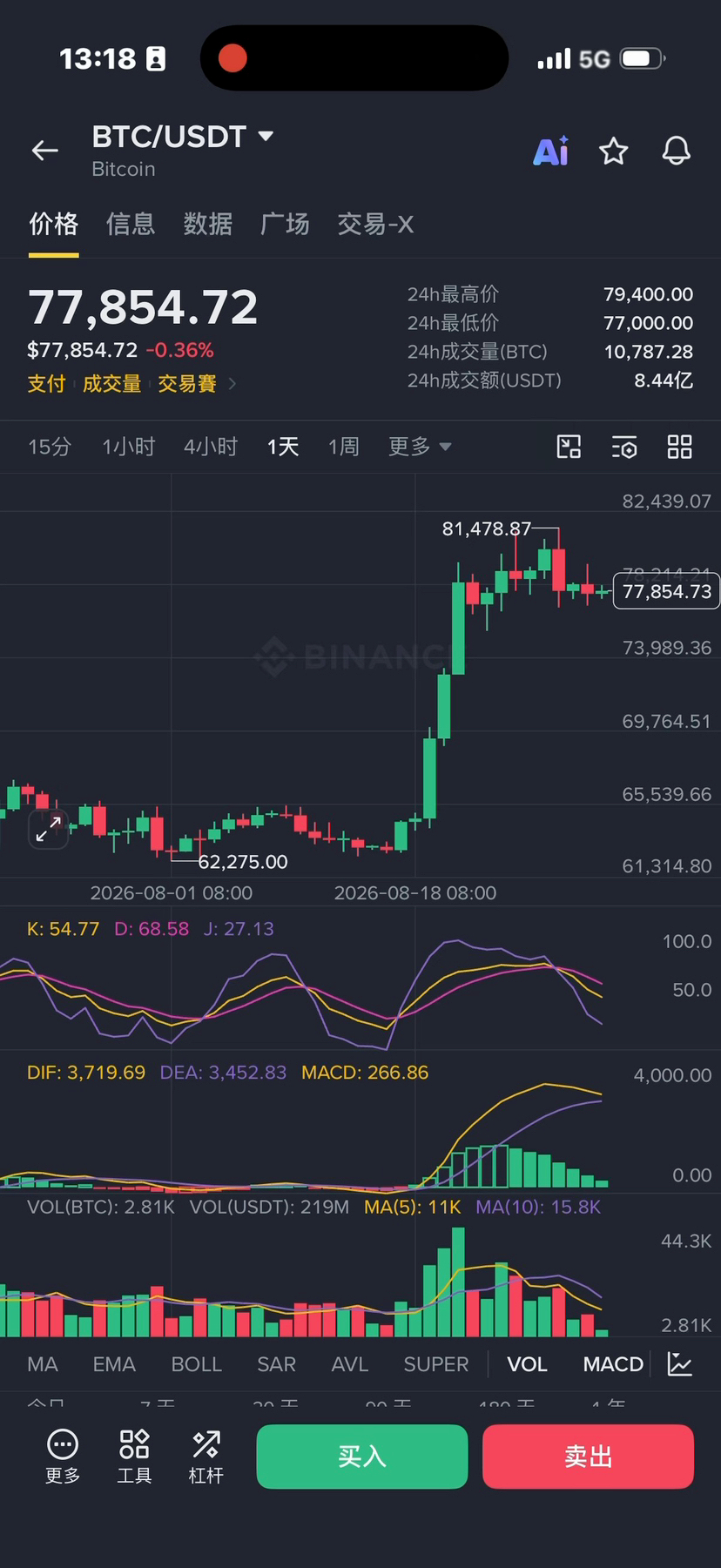Open the 成交量 link
This screenshot has width=721, height=1568.
pyautogui.click(x=111, y=384)
